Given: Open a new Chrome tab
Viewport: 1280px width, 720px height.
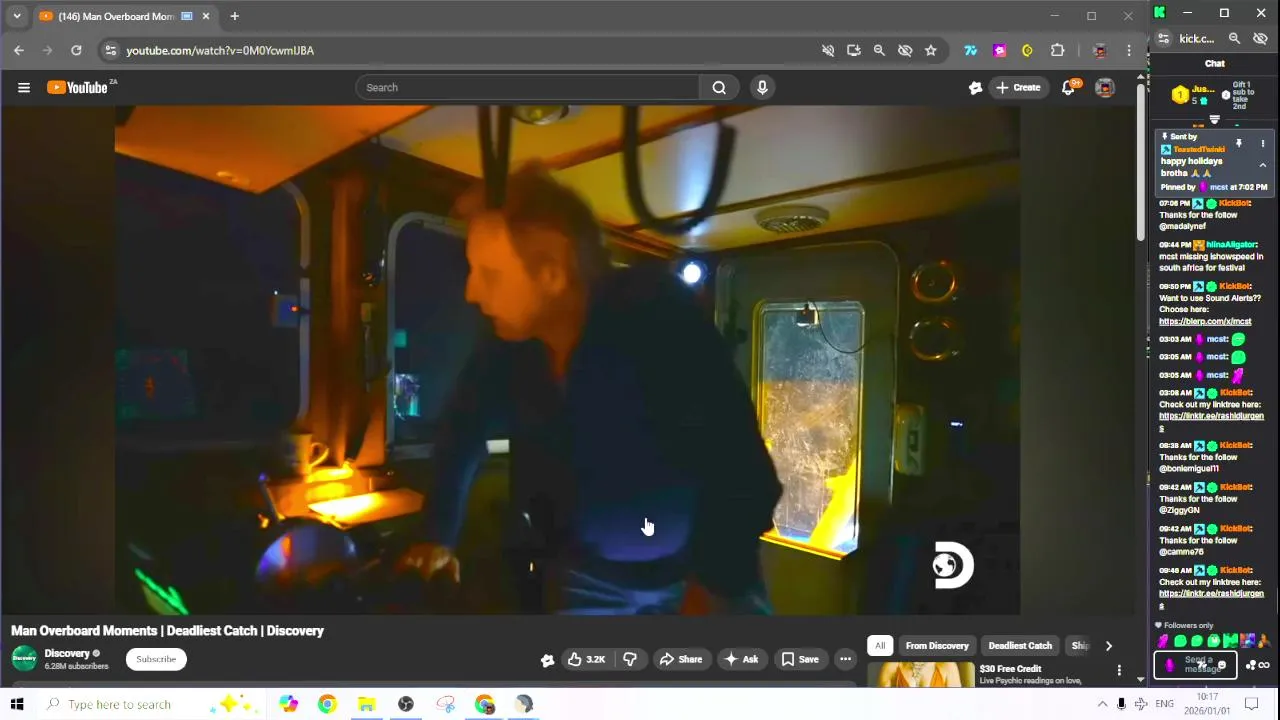Looking at the screenshot, I should pos(234,16).
